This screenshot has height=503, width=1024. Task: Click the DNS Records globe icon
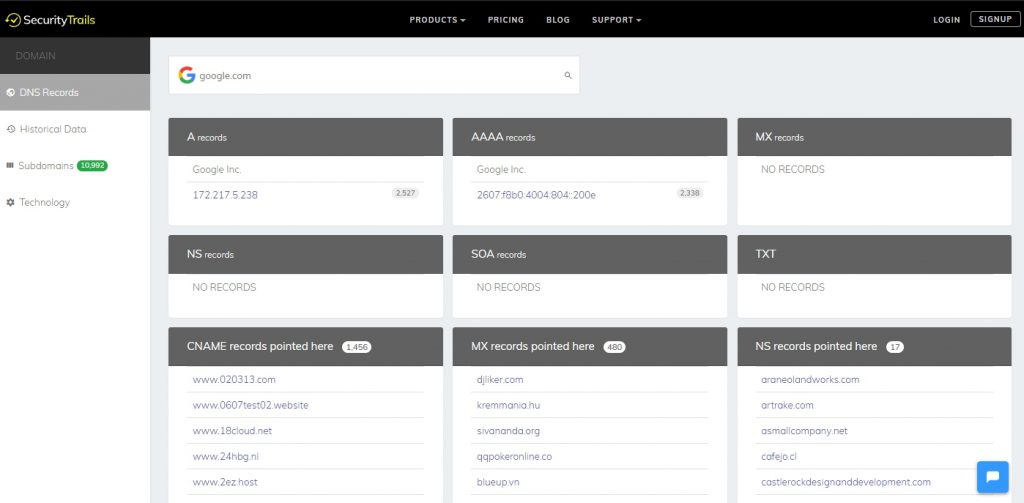(10, 93)
